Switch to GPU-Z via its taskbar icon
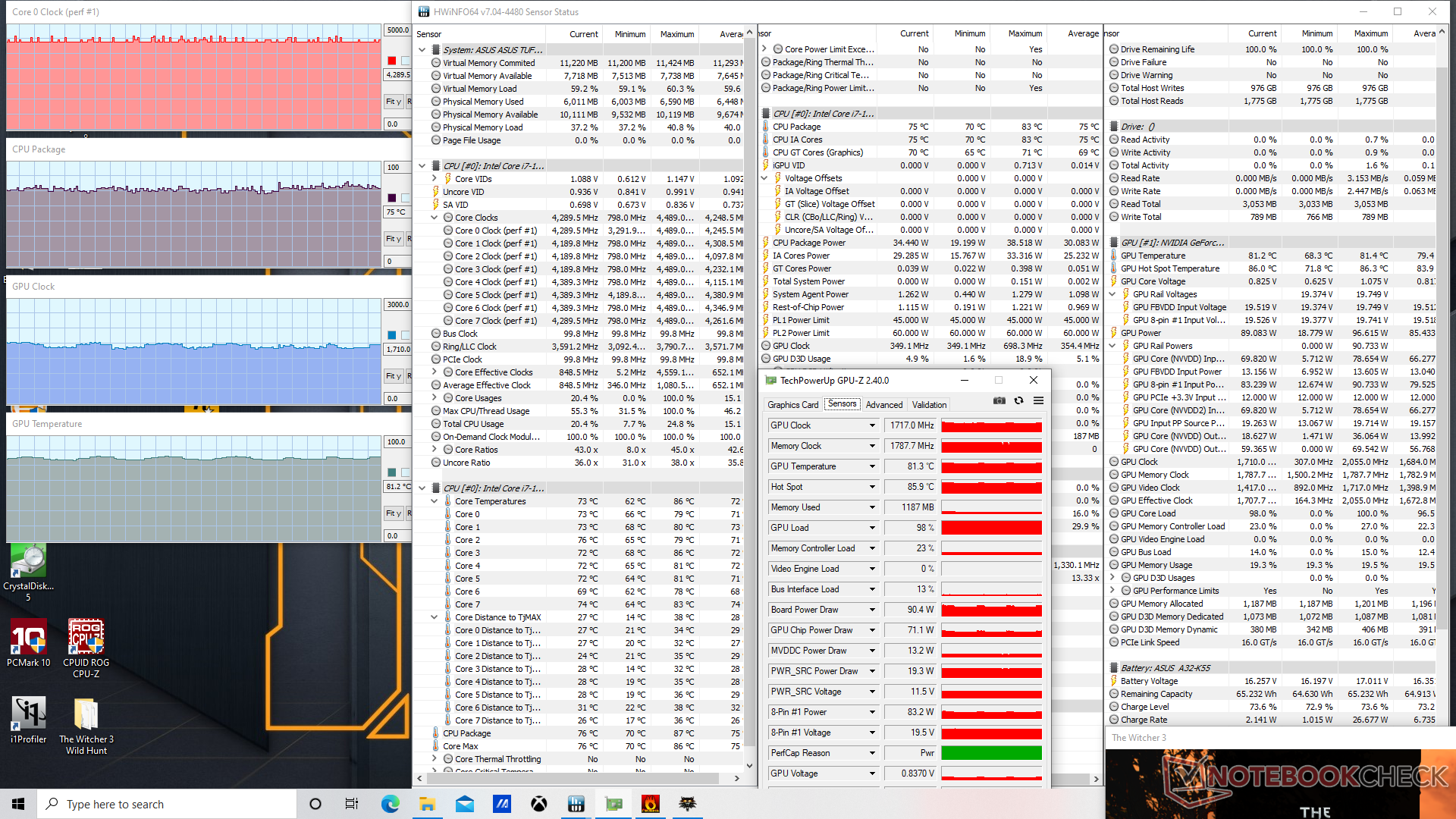The width and height of the screenshot is (1456, 819). [x=613, y=804]
